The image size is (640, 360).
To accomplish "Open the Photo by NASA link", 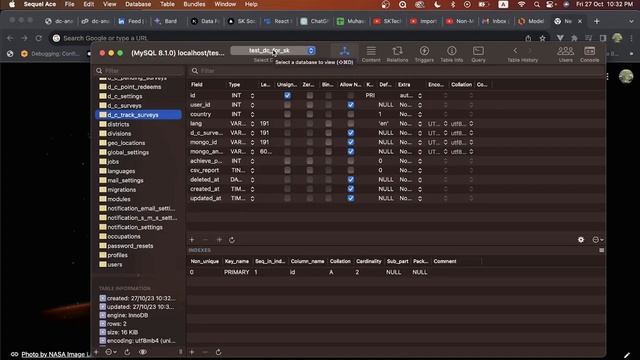I will (x=55, y=354).
